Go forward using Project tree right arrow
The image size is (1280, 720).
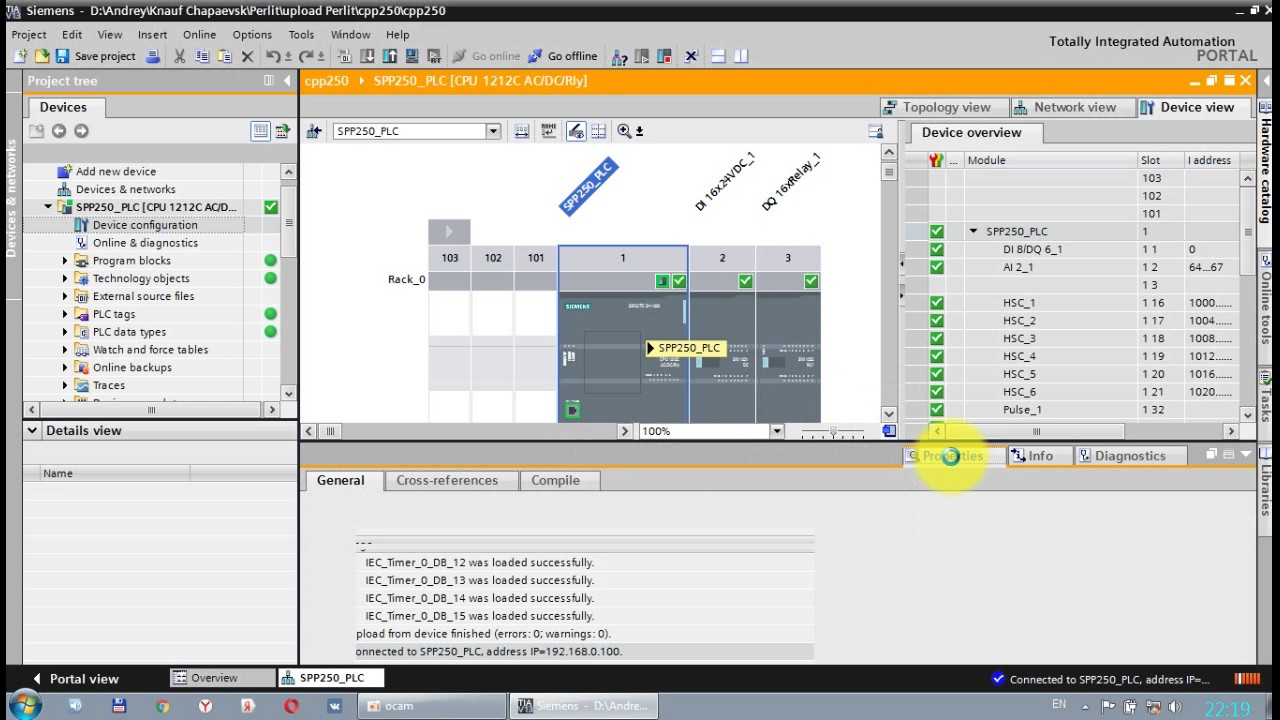click(81, 131)
